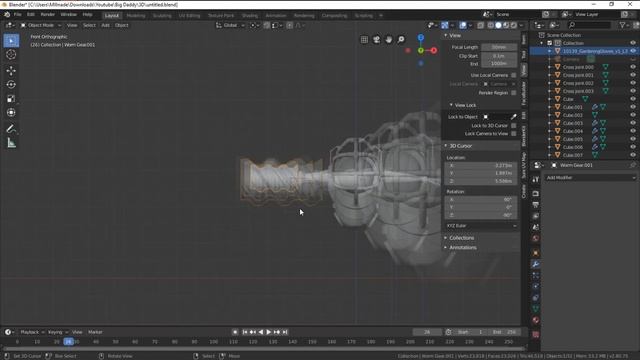Select the Transform tool
Viewport: 640px width, 360px height.
tap(11, 112)
